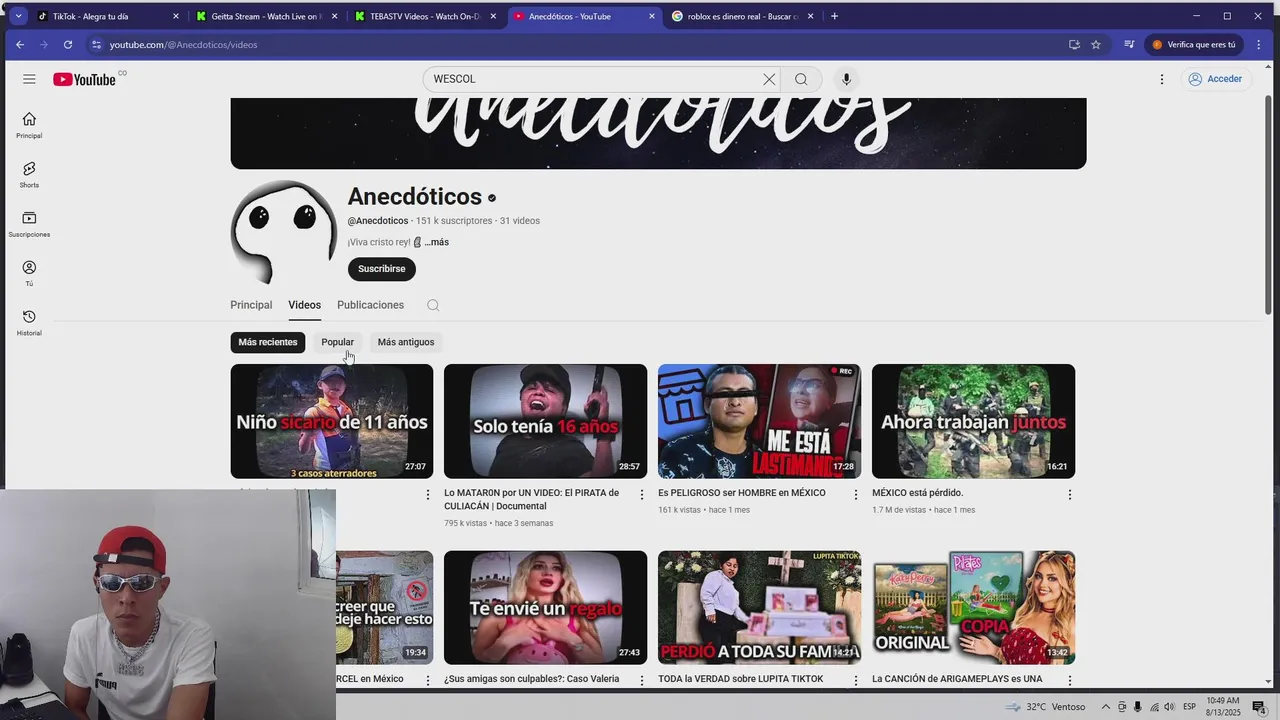Open media controls icon in browser toolbar
The image size is (1280, 720).
pos(1129,45)
